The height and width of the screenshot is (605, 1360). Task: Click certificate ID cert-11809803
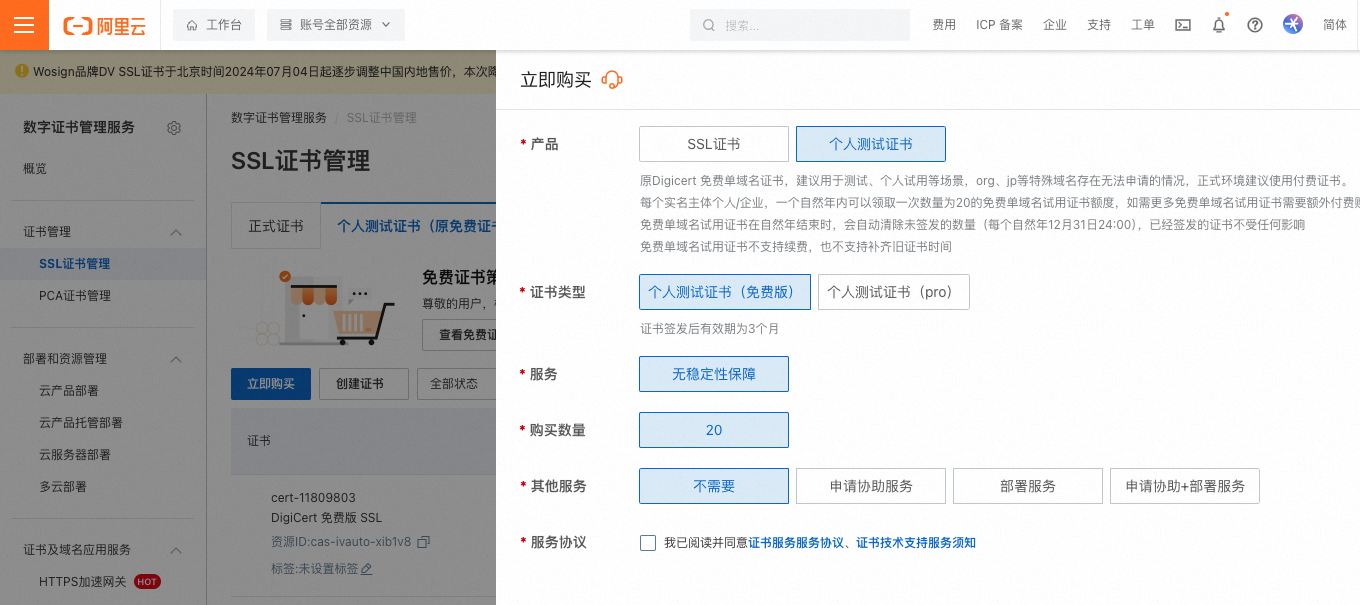[313, 498]
